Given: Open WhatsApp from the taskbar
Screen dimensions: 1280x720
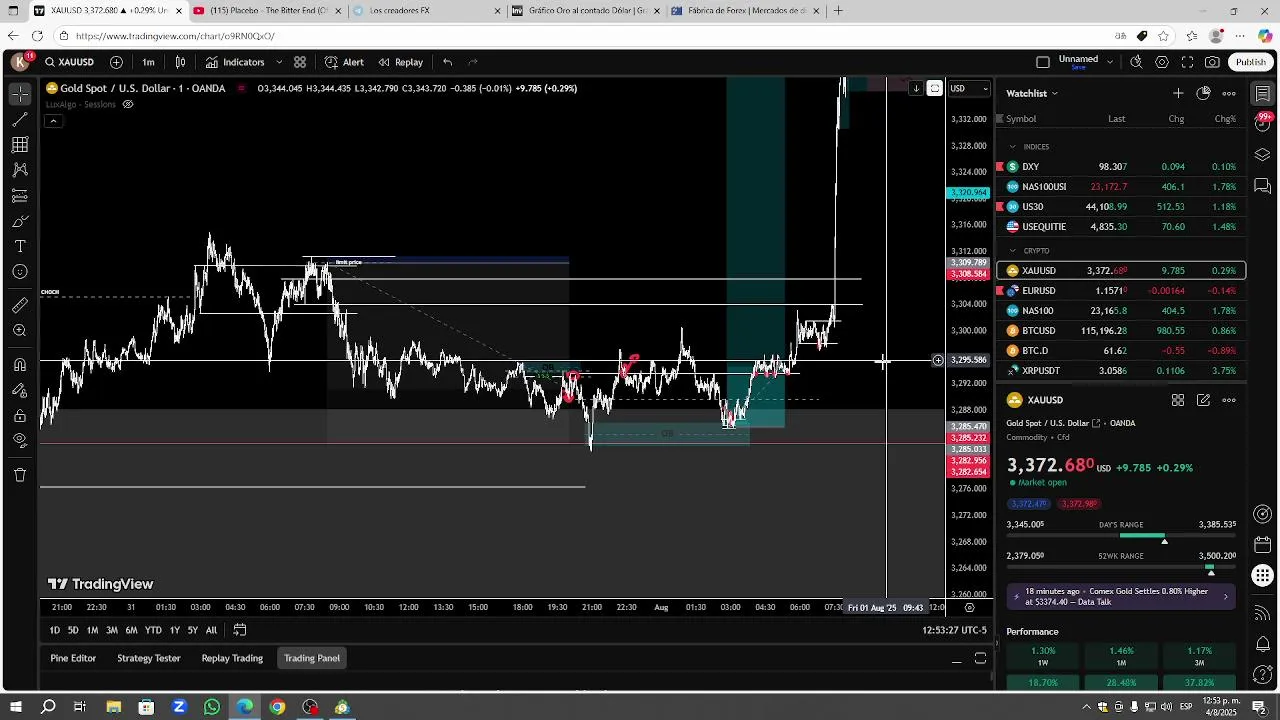Looking at the screenshot, I should pyautogui.click(x=212, y=707).
